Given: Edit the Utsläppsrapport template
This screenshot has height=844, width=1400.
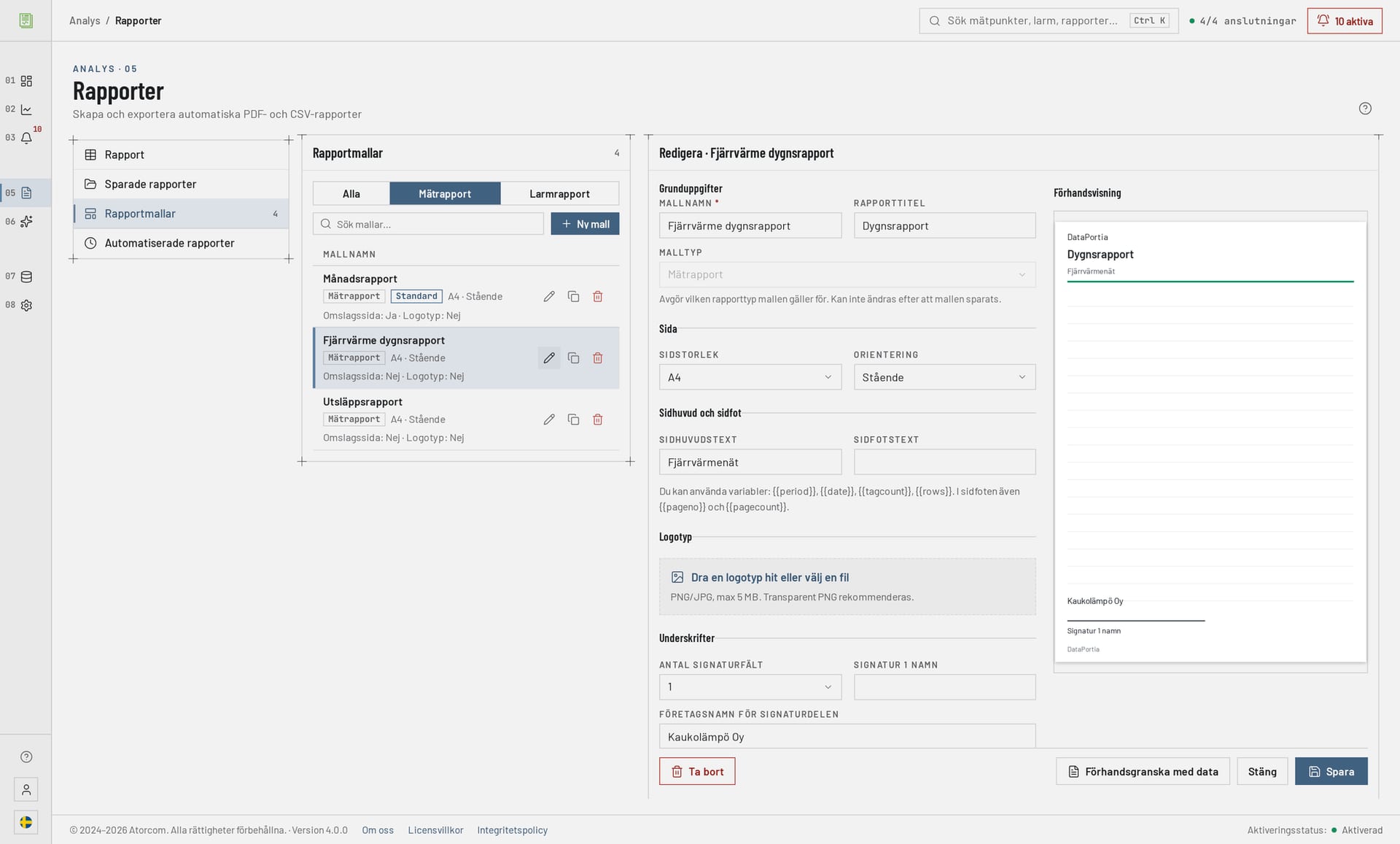Looking at the screenshot, I should pyautogui.click(x=549, y=419).
